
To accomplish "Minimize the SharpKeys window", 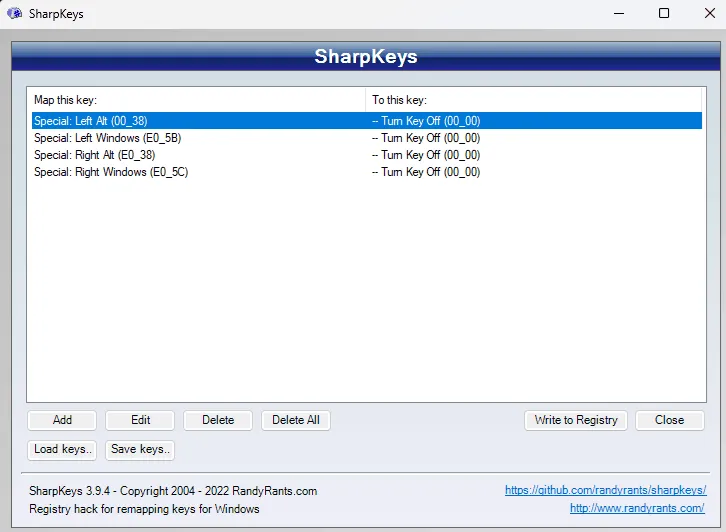I will [619, 13].
